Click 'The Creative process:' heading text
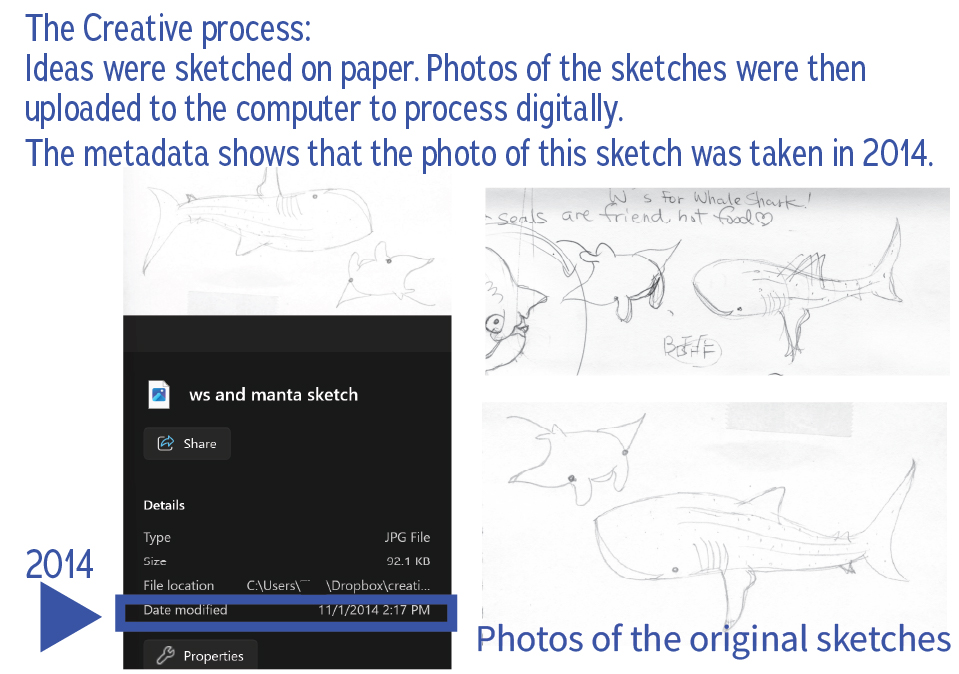The image size is (959, 674). [168, 29]
